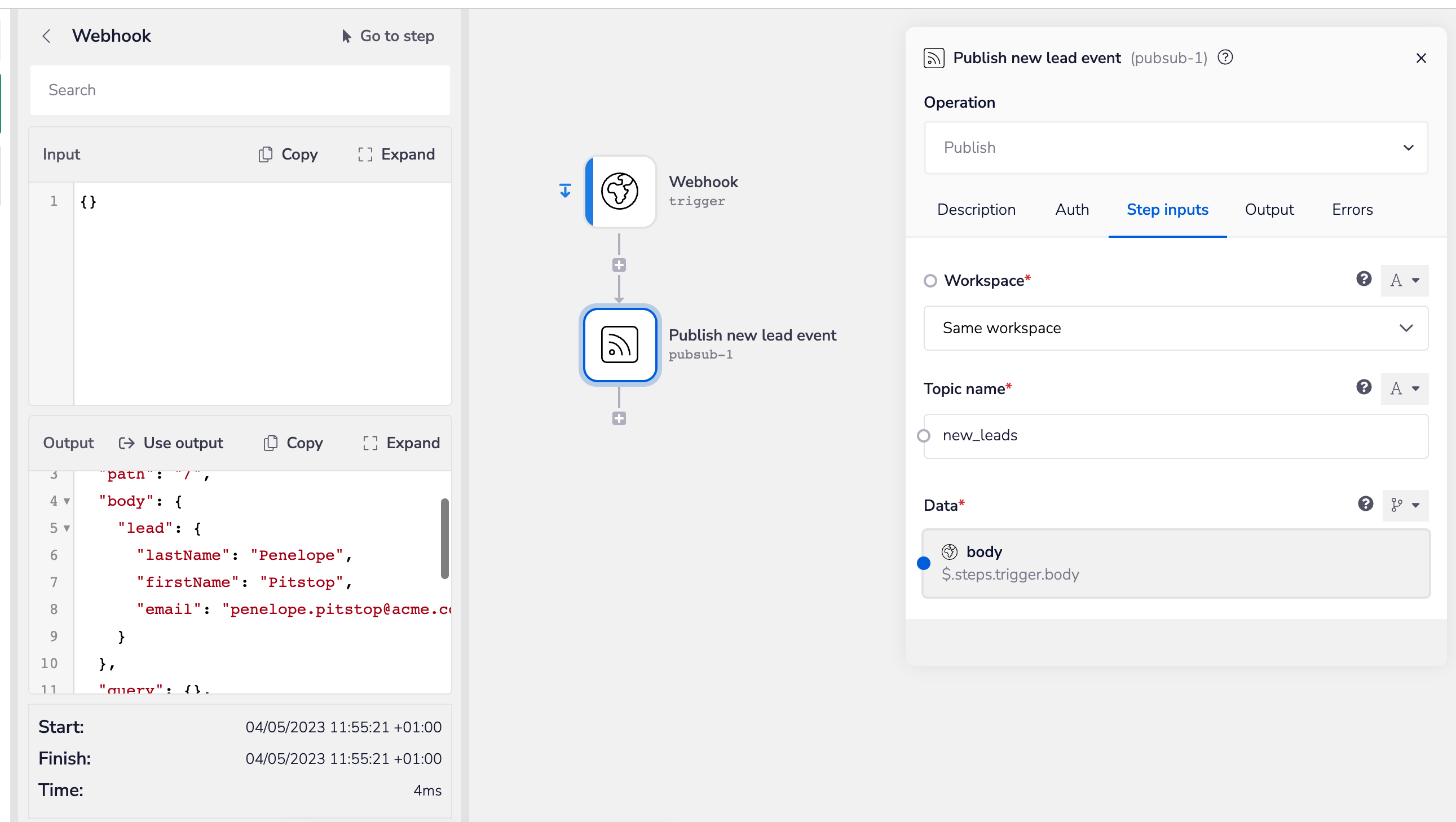Click the Webhook trigger globe icon on canvas
This screenshot has height=822, width=1456.
click(x=620, y=191)
